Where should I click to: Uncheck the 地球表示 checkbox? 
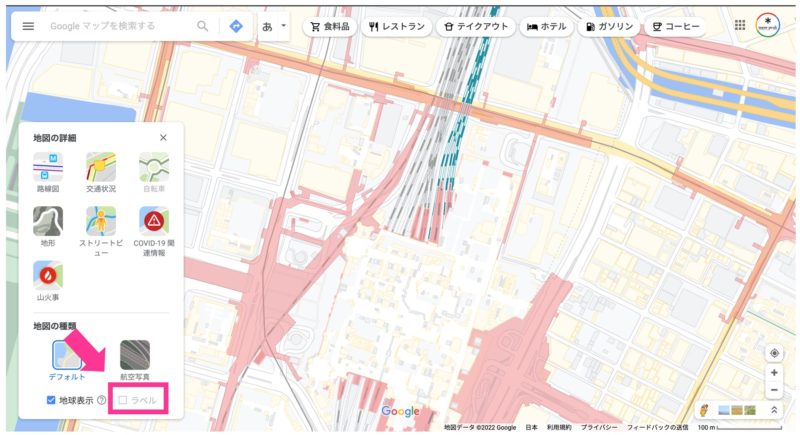pos(52,400)
